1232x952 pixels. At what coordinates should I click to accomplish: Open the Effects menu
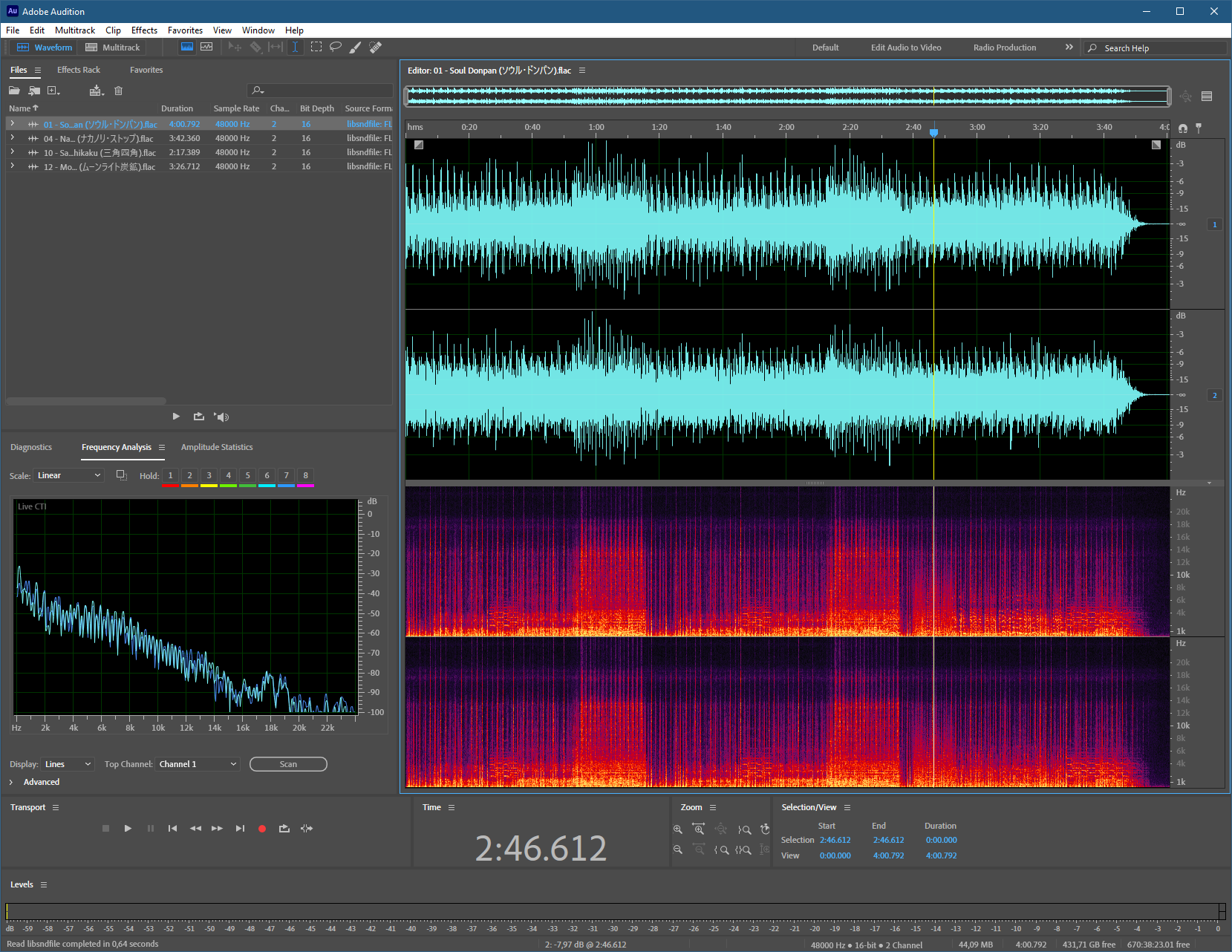click(x=144, y=30)
